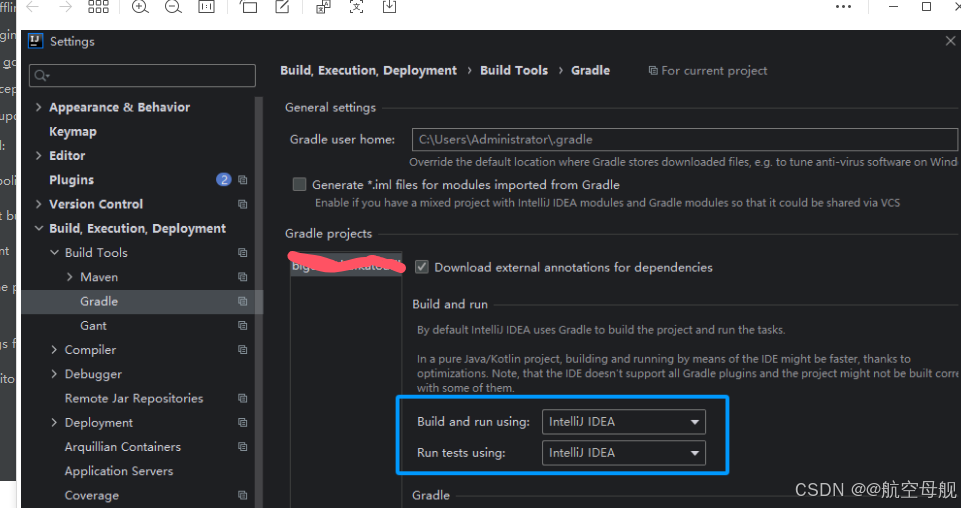Click the project-level icon beside Gant
The width and height of the screenshot is (961, 508).
coord(243,325)
